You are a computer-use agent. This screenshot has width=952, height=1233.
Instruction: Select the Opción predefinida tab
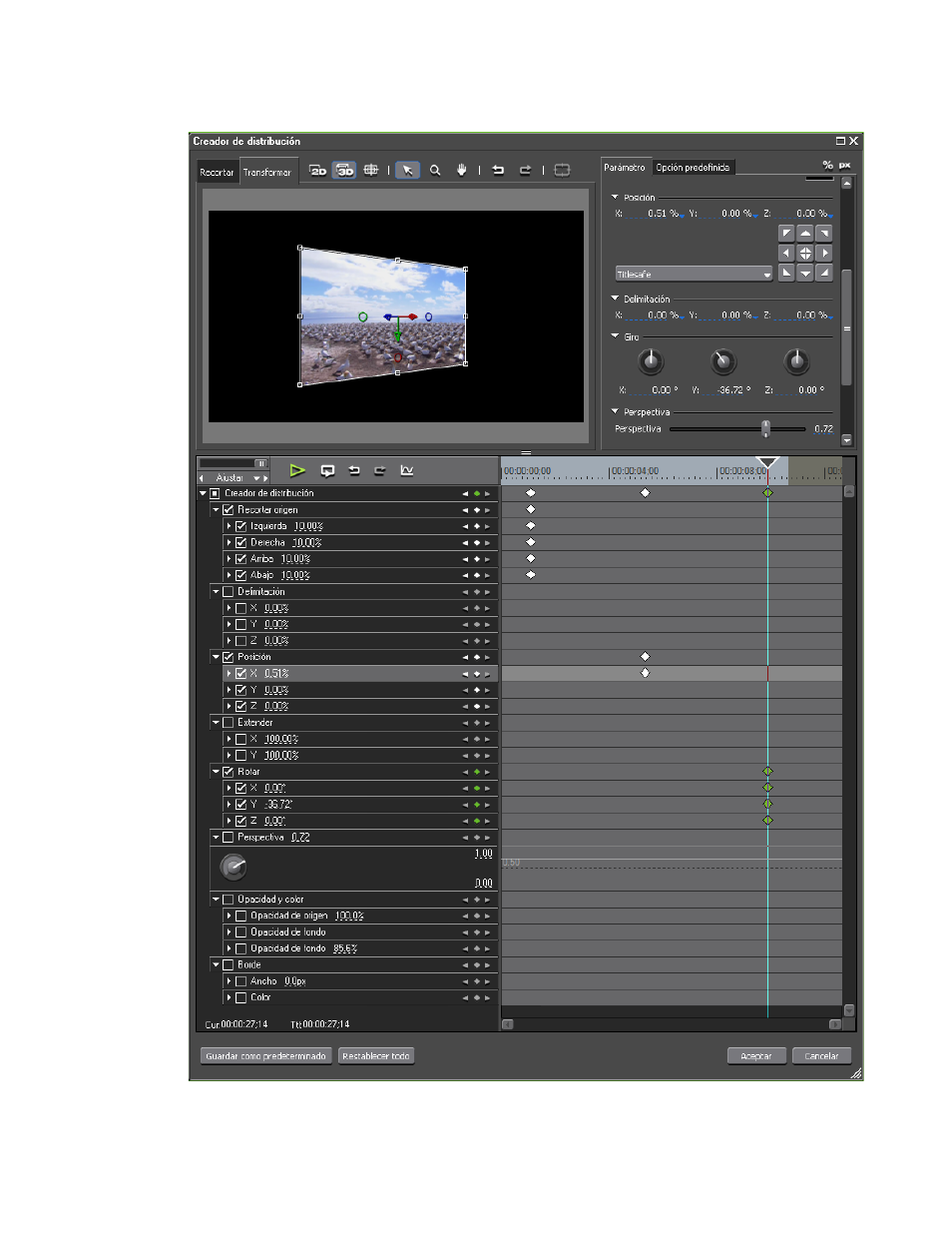[693, 167]
